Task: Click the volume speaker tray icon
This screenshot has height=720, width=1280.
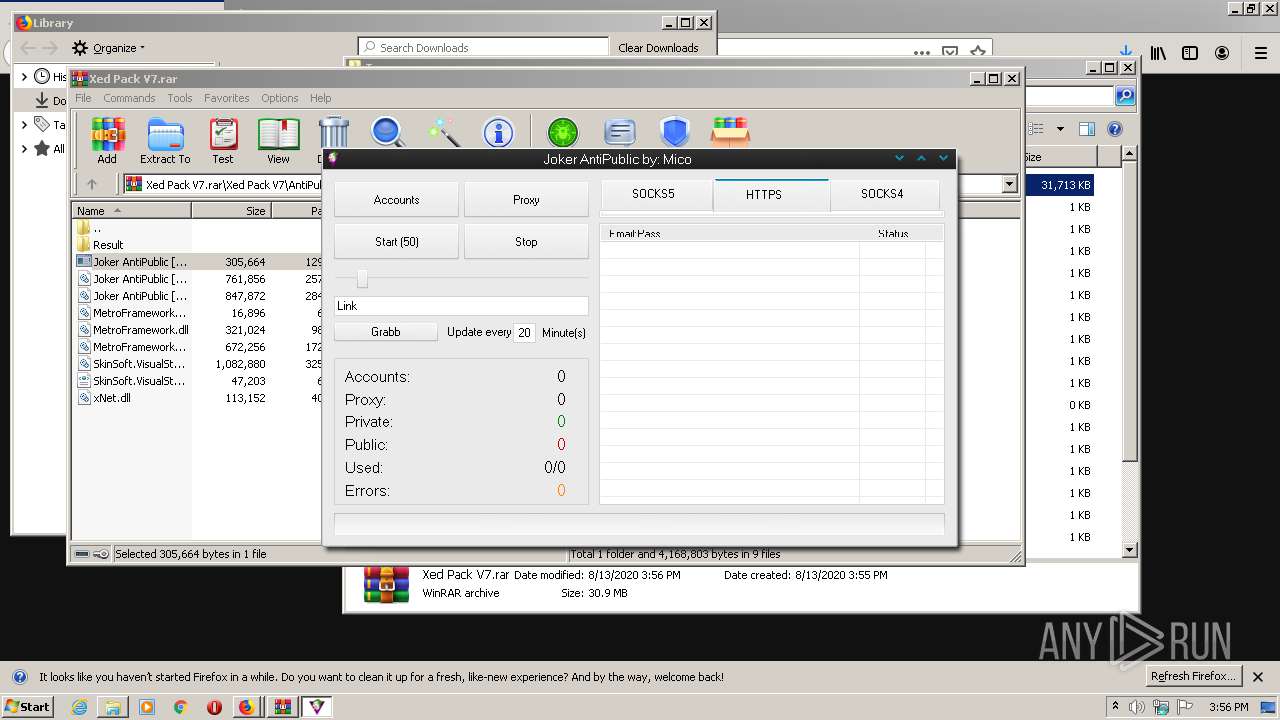Action: [x=1137, y=707]
